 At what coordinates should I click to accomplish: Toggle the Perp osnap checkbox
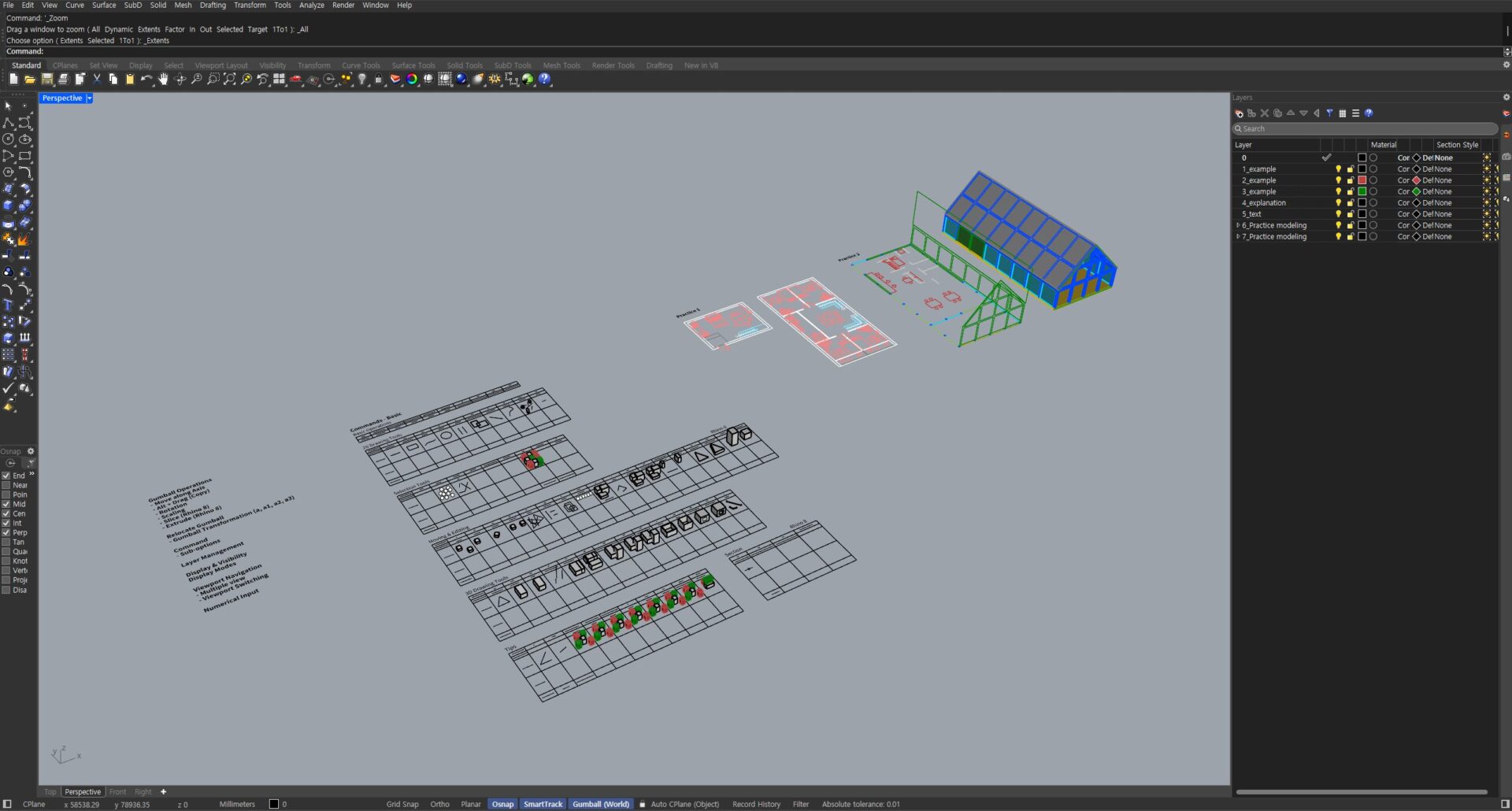click(6, 532)
